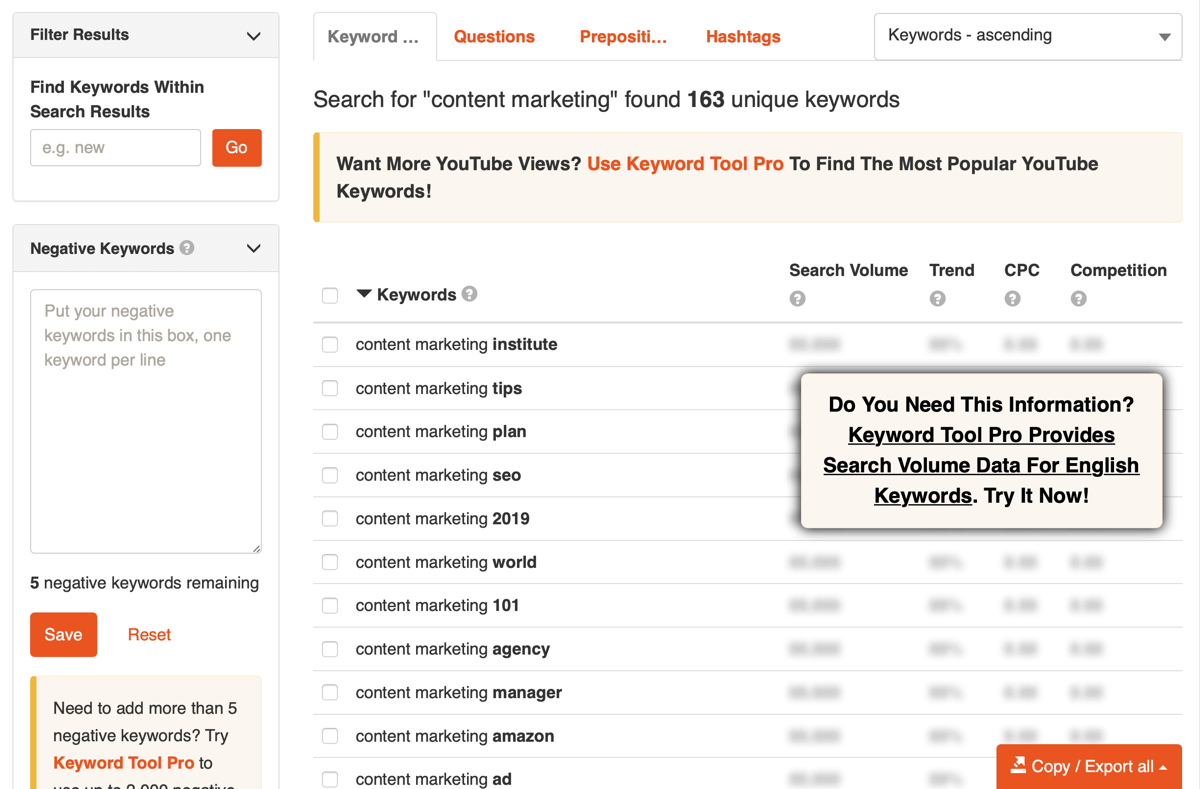
Task: Click CPC column header
Action: 1022,270
